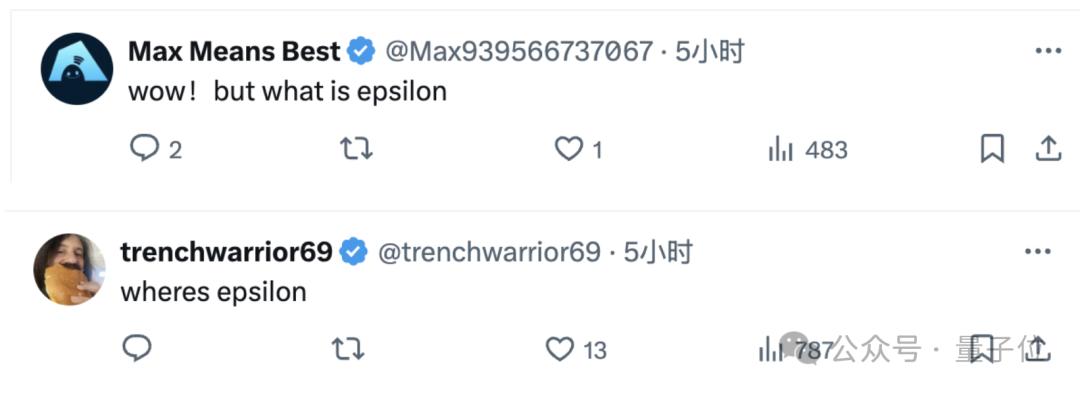1080x393 pixels.
Task: Retweet the 'what is epsilon' post
Action: (x=357, y=149)
